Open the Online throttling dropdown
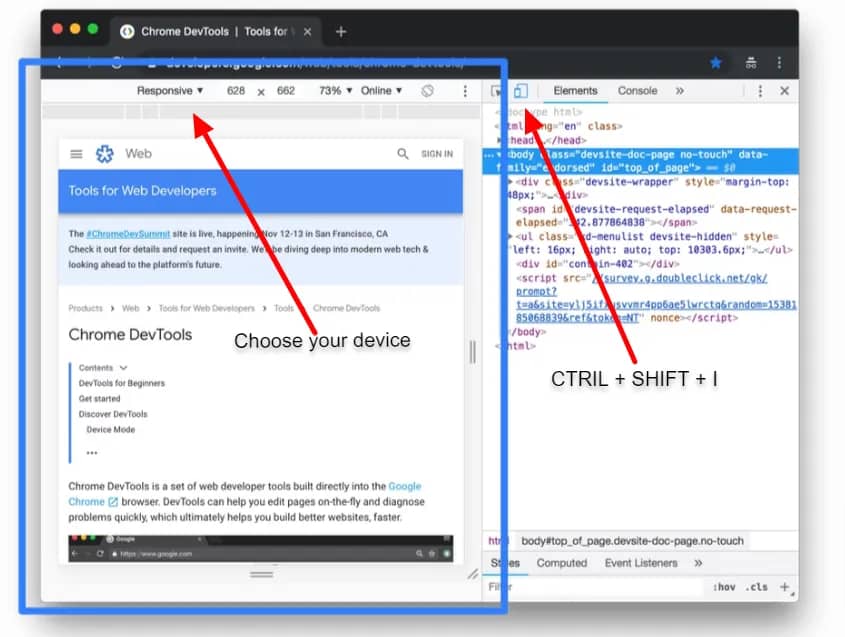The width and height of the screenshot is (845, 637). tap(381, 91)
